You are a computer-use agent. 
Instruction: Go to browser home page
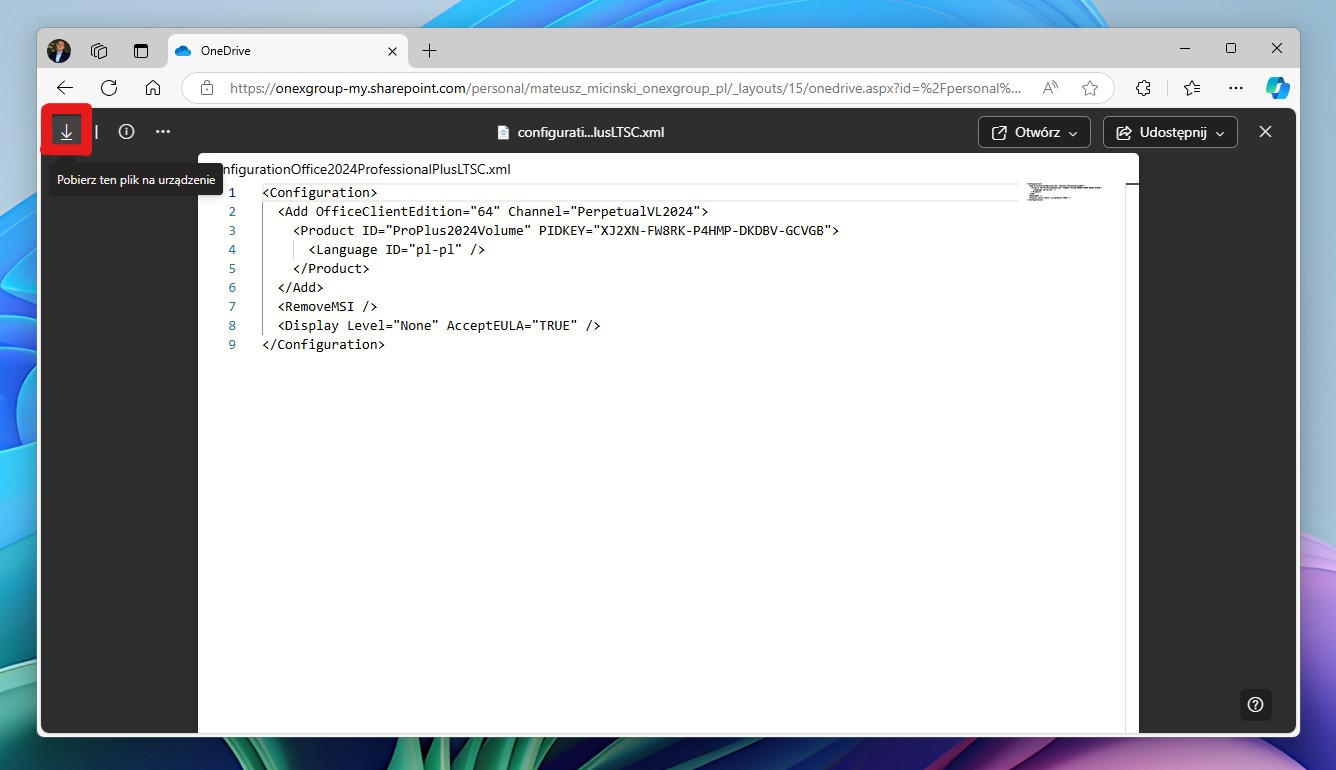click(153, 88)
